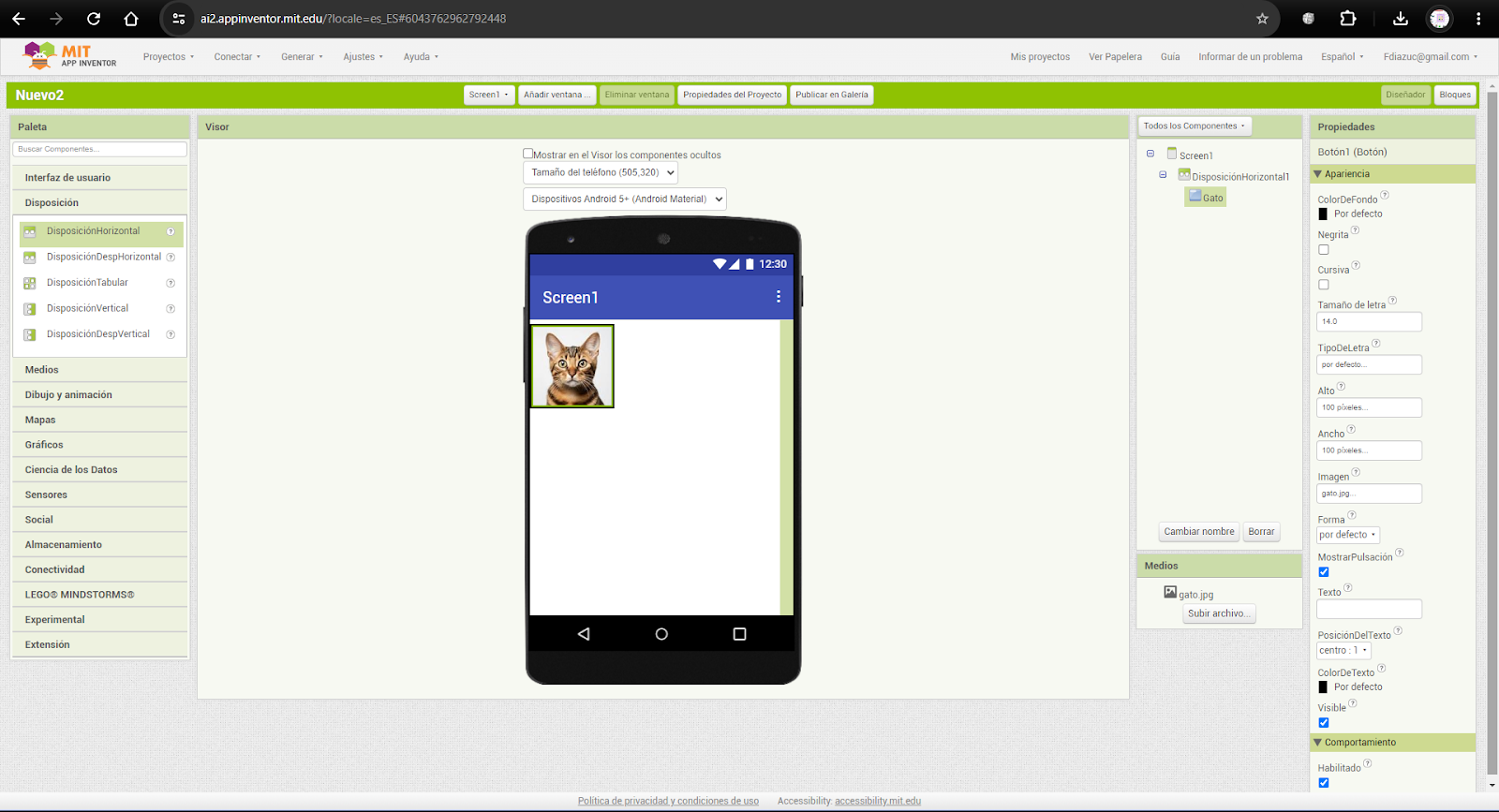The width and height of the screenshot is (1499, 812).
Task: Uncheck the Habilitado checkbox
Action: [1324, 783]
